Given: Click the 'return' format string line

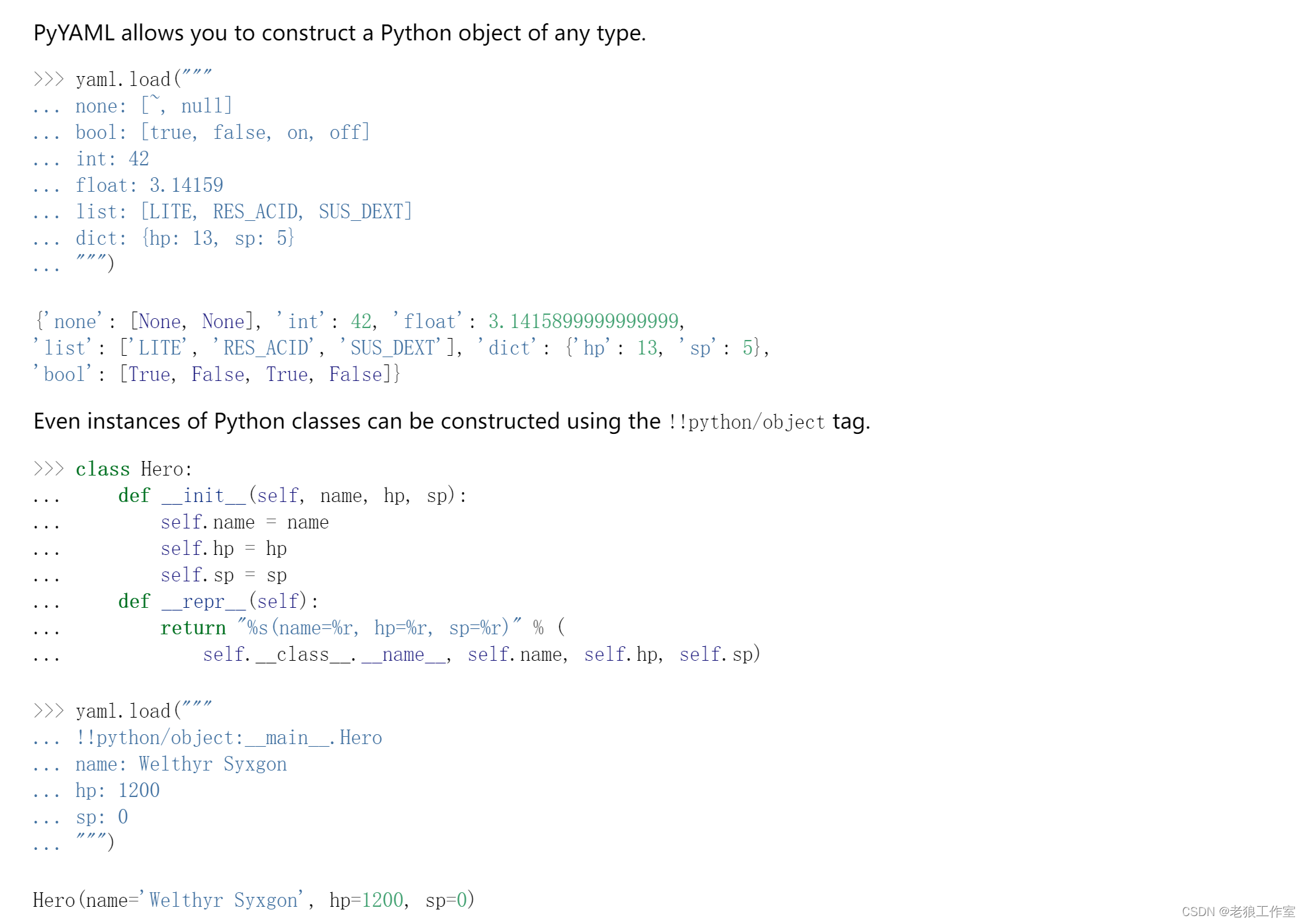Looking at the screenshot, I should tap(362, 628).
